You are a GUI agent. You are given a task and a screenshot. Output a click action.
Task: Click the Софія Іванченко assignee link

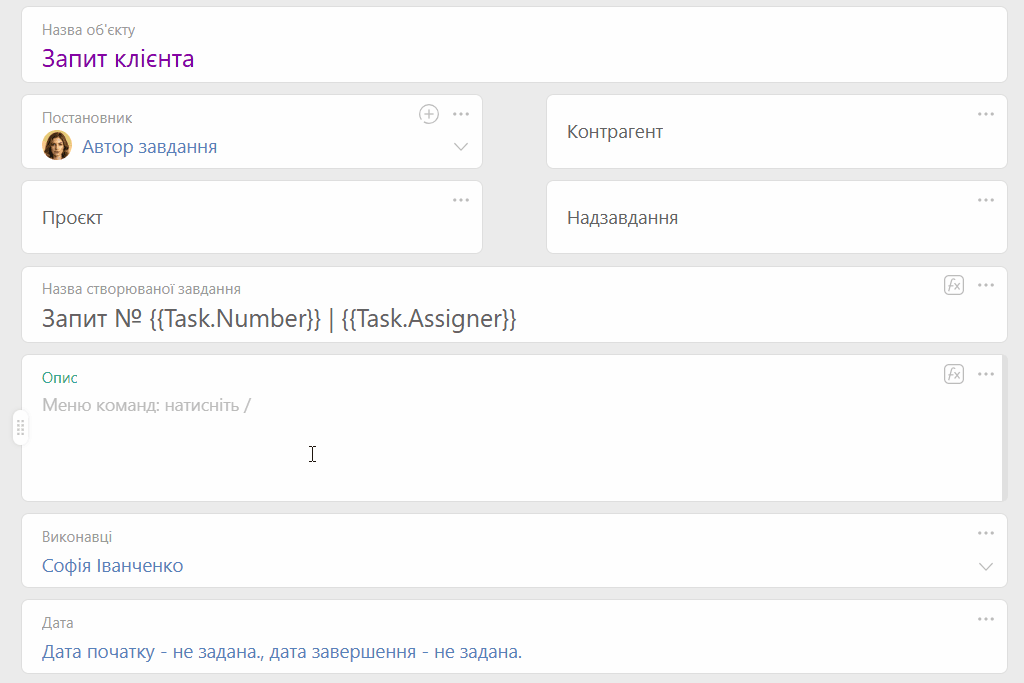pyautogui.click(x=112, y=565)
